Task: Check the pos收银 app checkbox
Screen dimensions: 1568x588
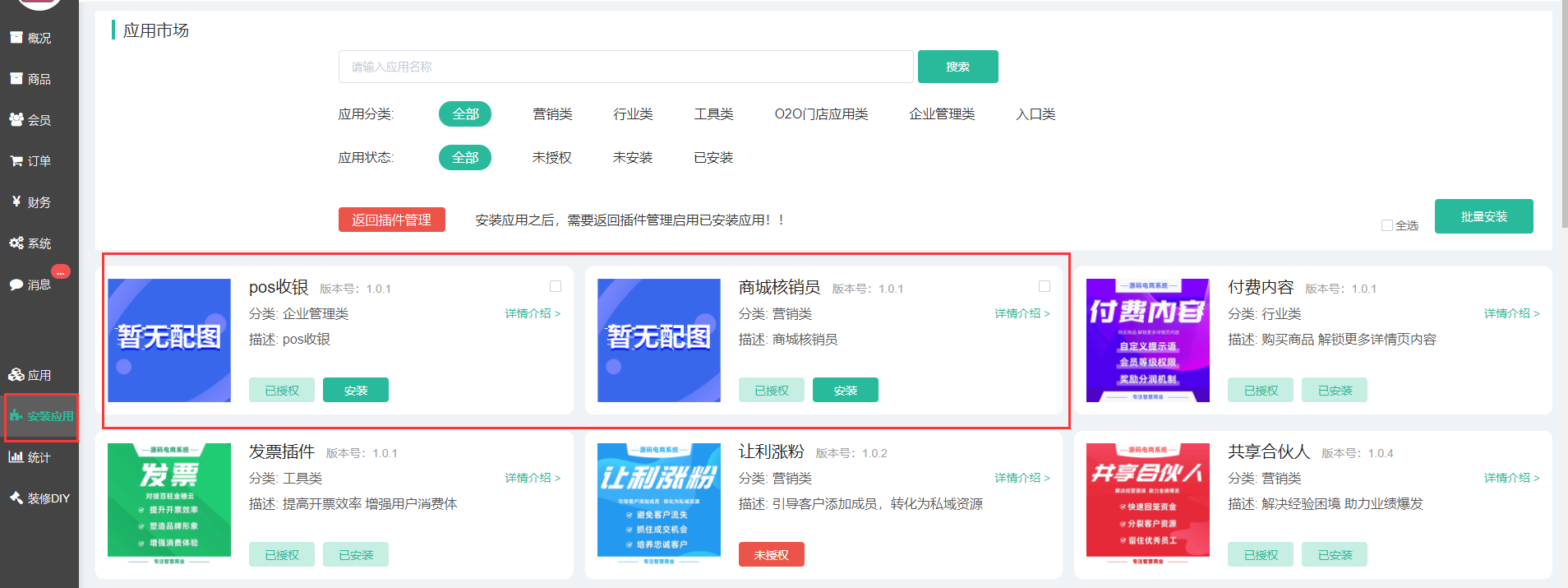Action: pos(556,286)
